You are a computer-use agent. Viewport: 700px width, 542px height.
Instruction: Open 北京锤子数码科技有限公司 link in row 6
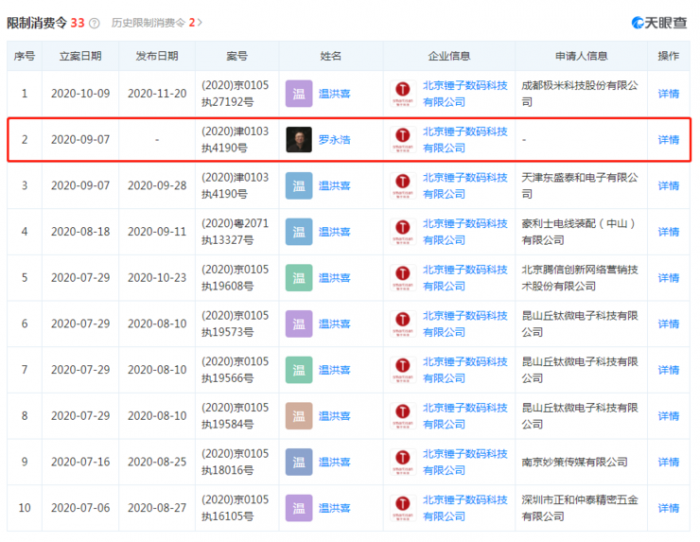click(464, 324)
